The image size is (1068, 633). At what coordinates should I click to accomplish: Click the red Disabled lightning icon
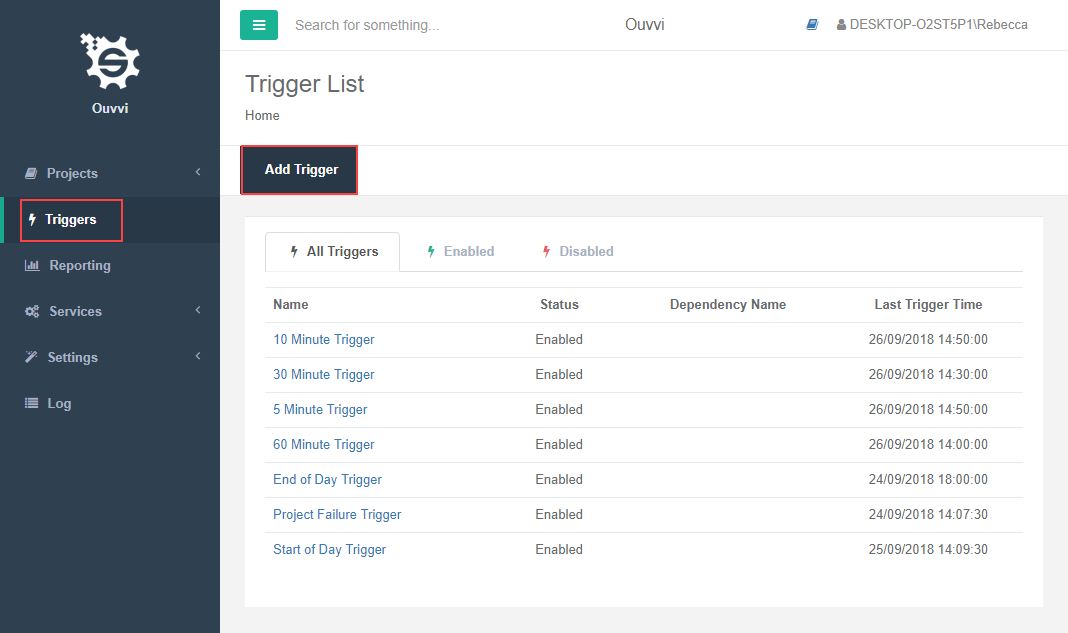pyautogui.click(x=546, y=251)
